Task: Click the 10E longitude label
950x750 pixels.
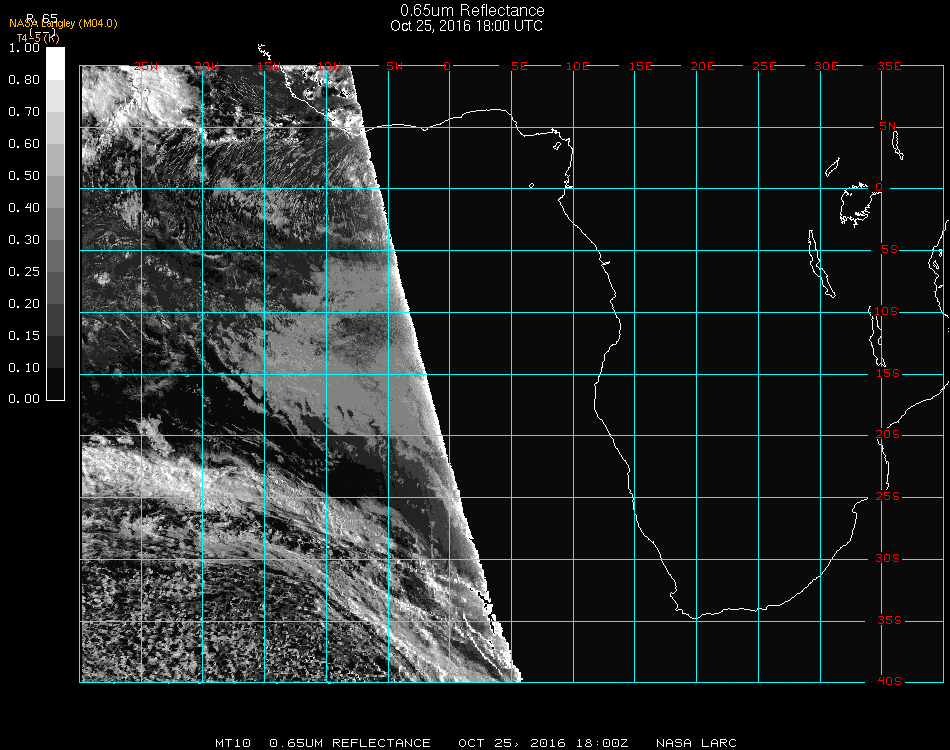Action: click(578, 66)
